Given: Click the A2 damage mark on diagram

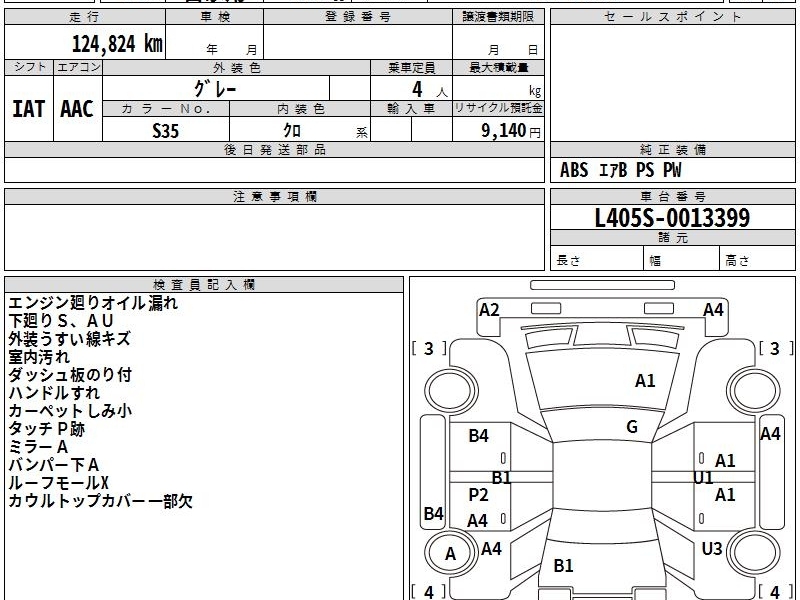Looking at the screenshot, I should (489, 310).
